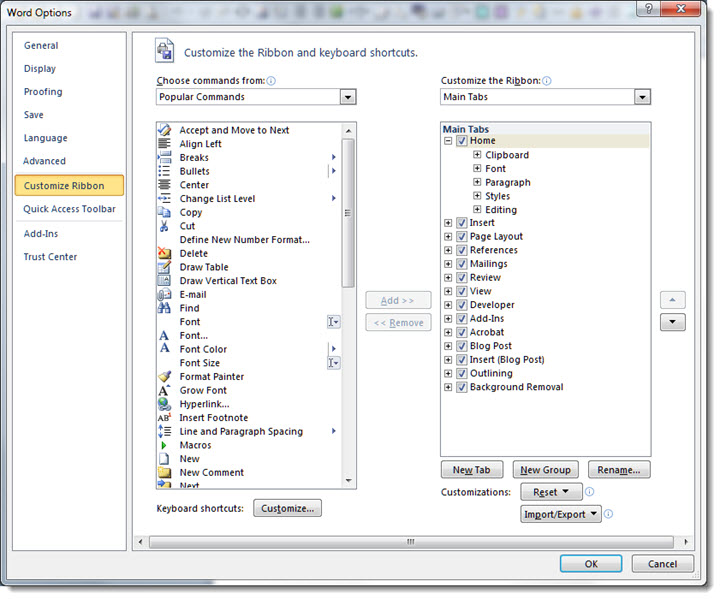Toggle the Review tab checkbox
The width and height of the screenshot is (720, 599).
[x=462, y=277]
